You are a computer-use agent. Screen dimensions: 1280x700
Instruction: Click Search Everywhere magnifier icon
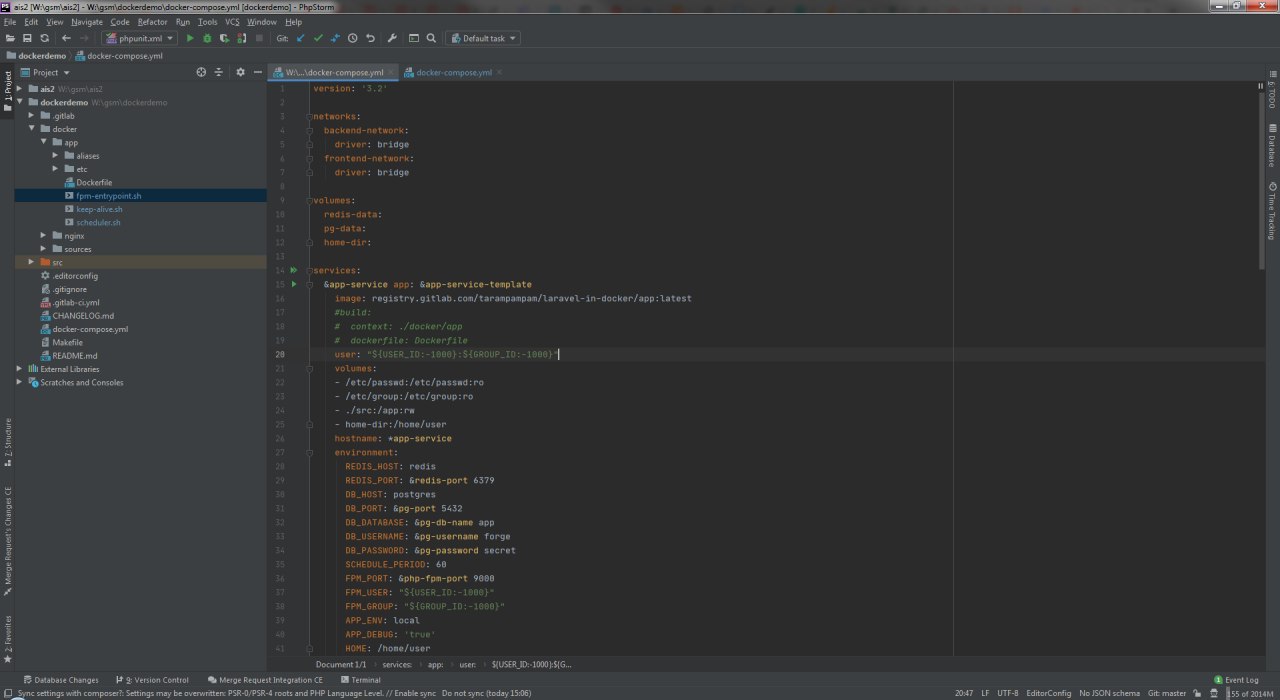click(431, 38)
